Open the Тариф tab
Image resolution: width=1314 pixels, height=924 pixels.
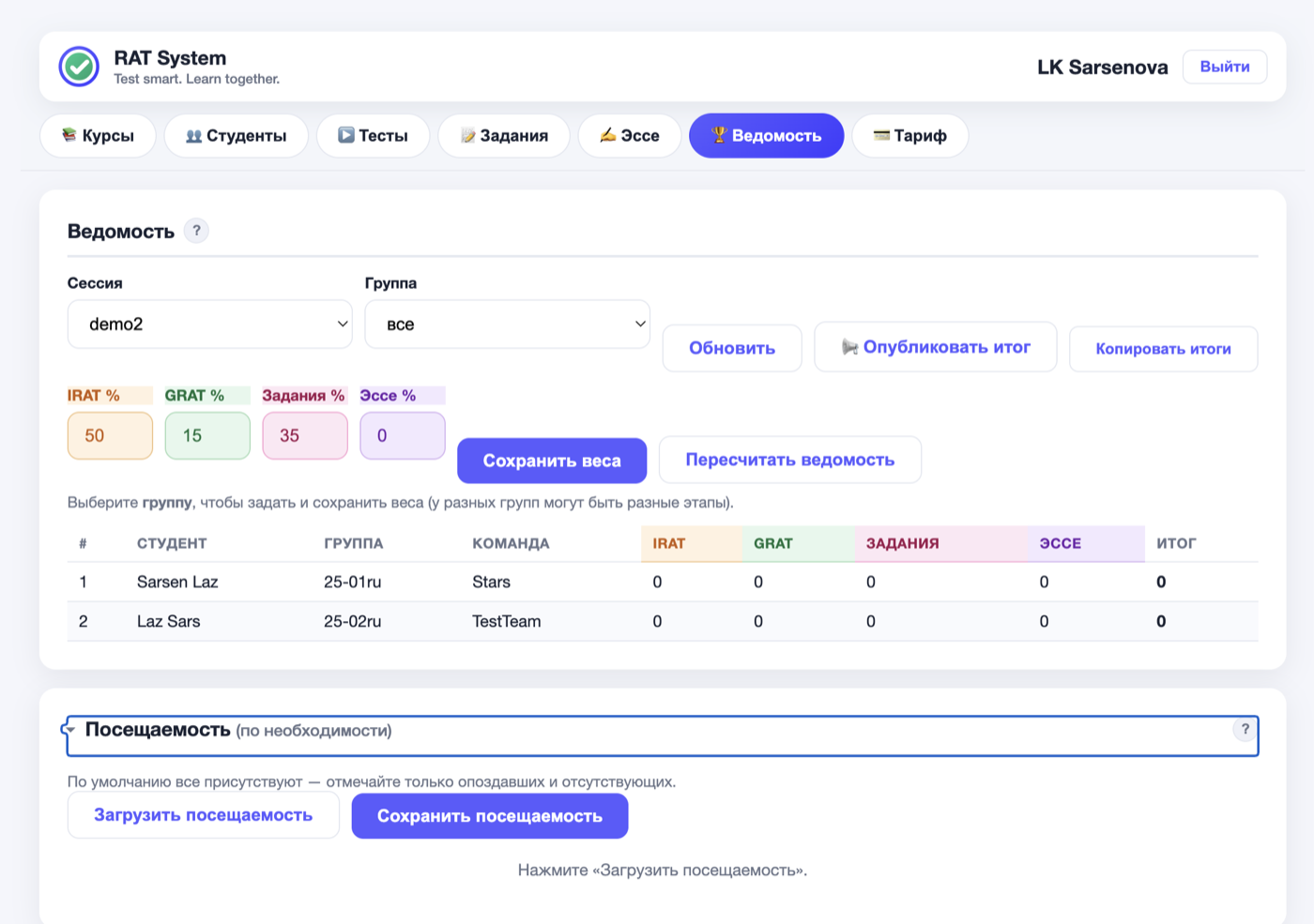click(910, 136)
